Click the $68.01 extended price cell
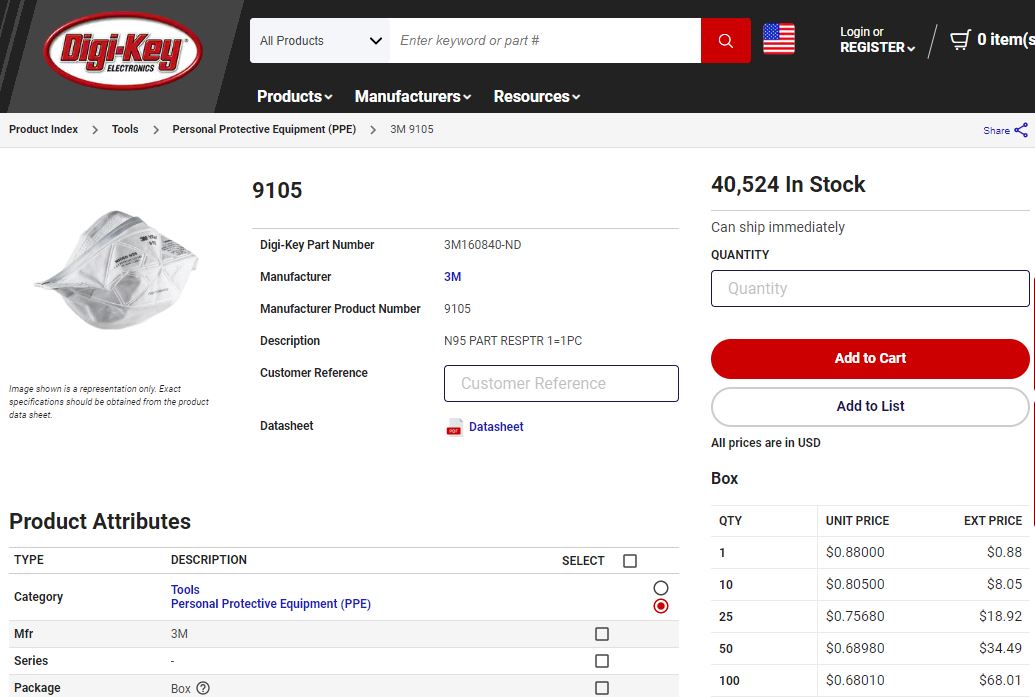The width and height of the screenshot is (1035, 697). coord(1000,680)
